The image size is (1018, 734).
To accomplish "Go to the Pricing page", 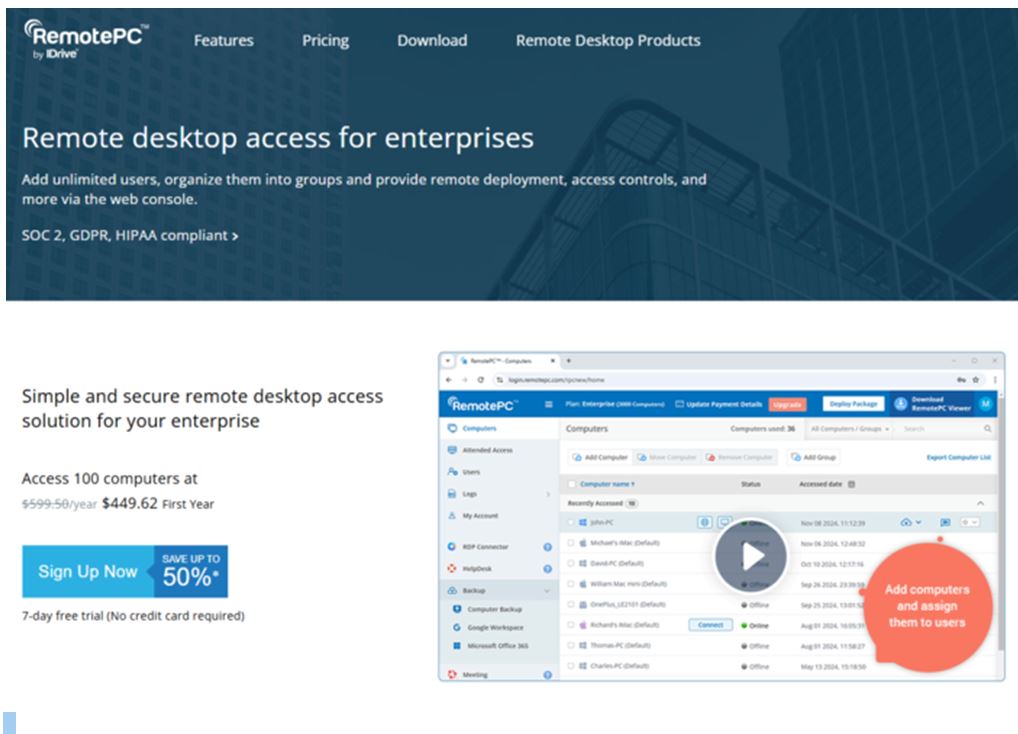I will pyautogui.click(x=325, y=41).
